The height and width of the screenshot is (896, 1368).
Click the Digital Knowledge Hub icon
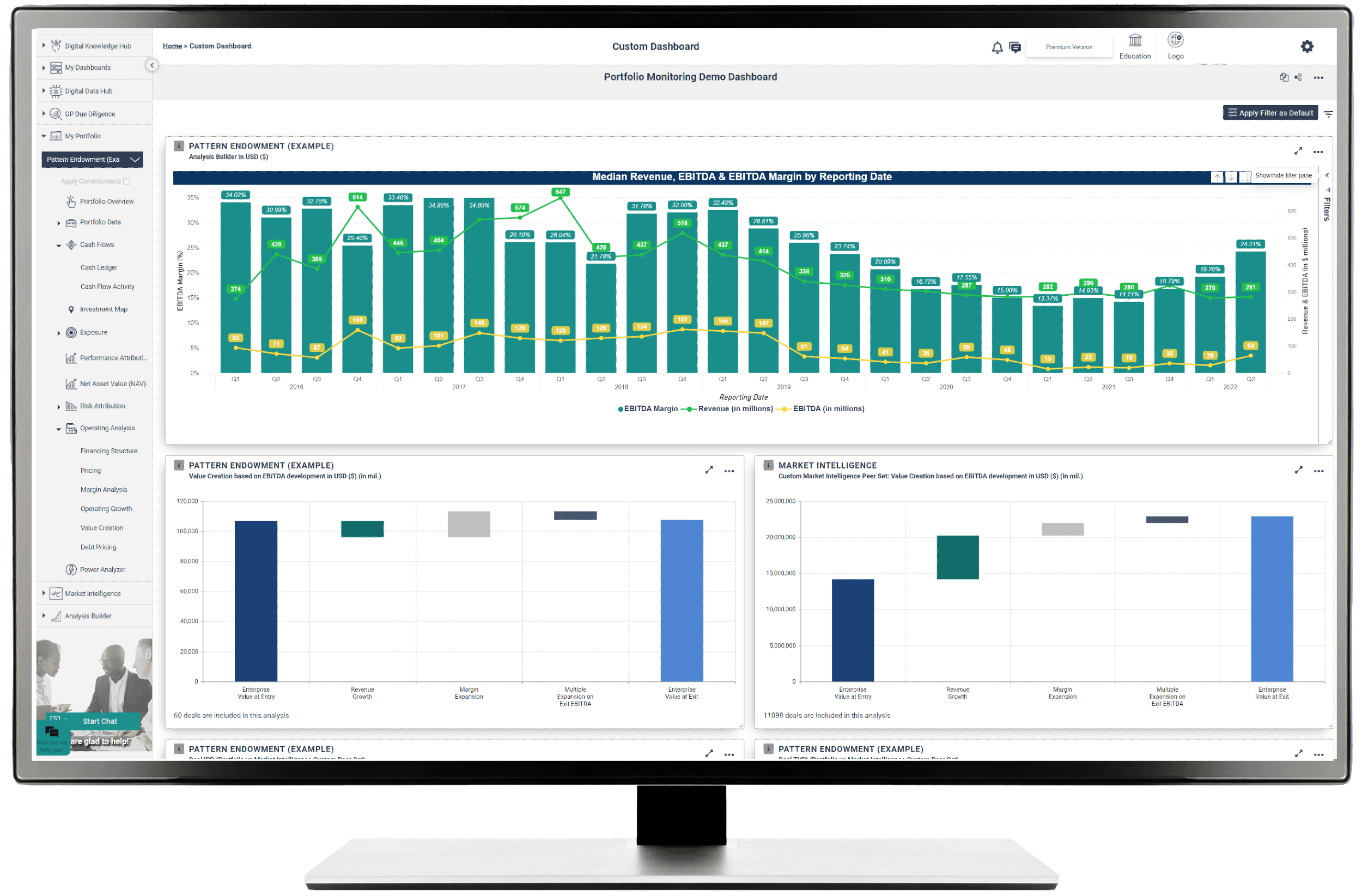[x=56, y=45]
